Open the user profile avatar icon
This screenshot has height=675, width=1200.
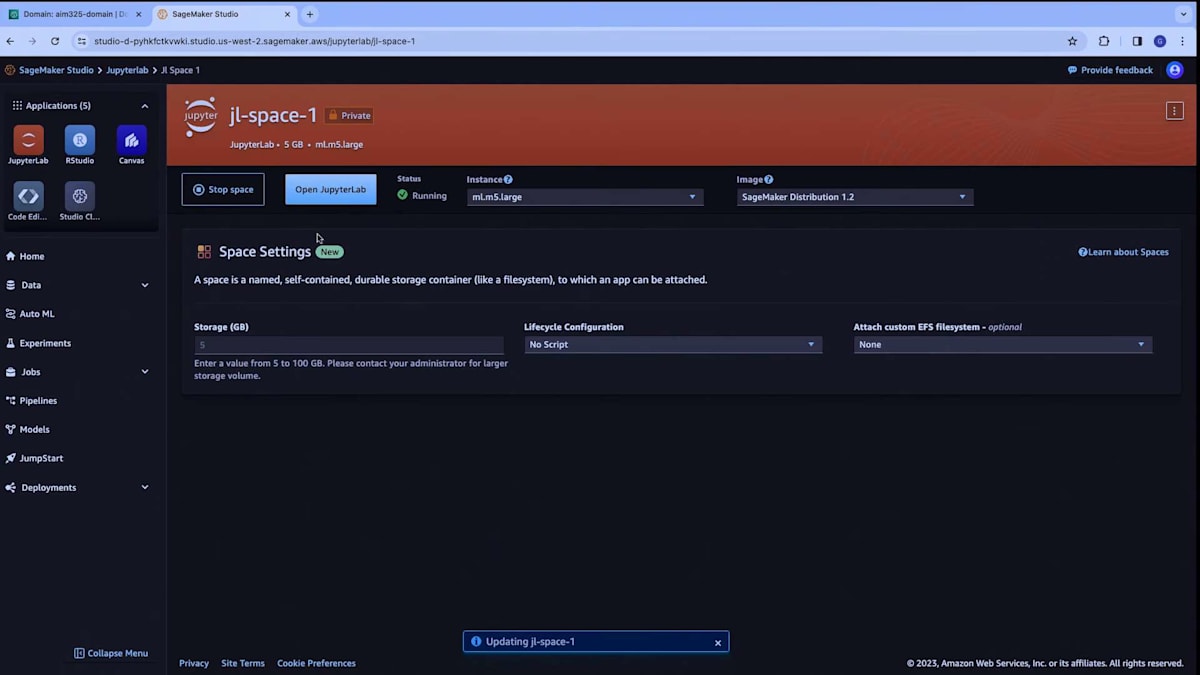click(1175, 70)
